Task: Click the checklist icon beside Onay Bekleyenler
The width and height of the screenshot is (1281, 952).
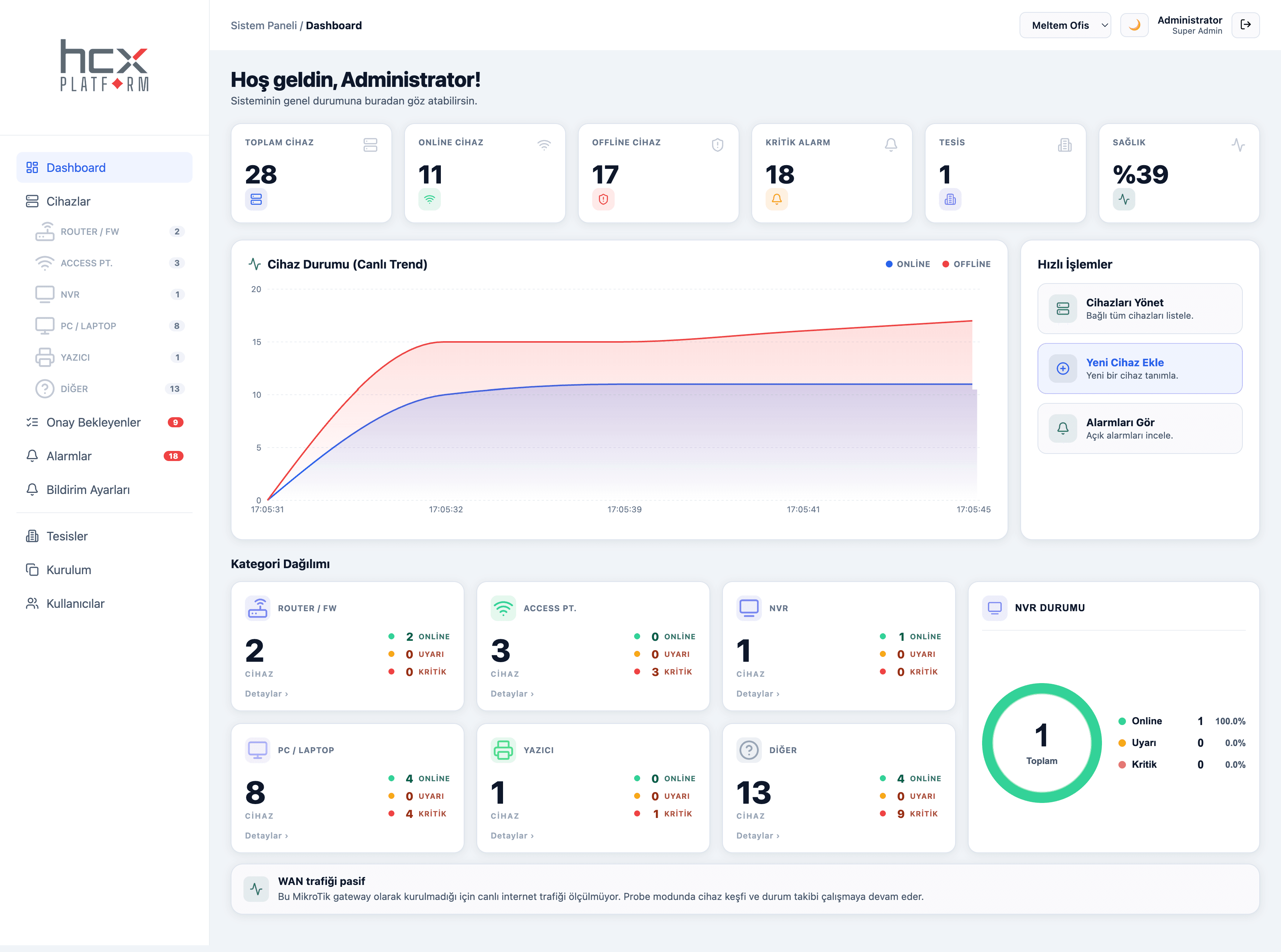Action: 32,422
